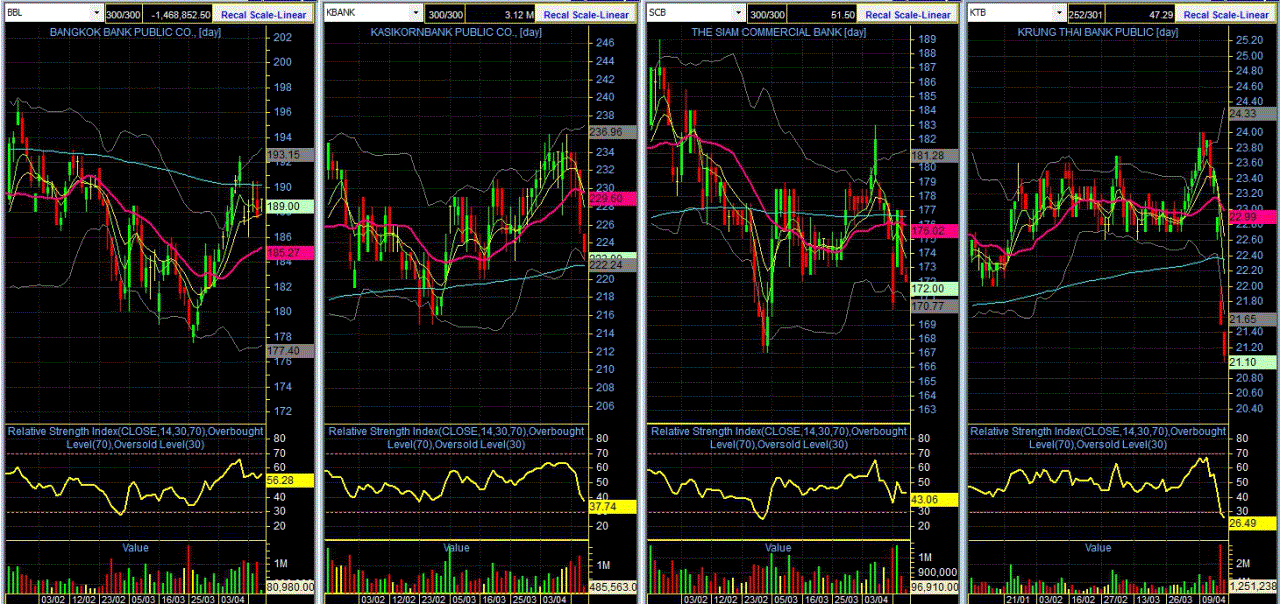Click the 222.24 price tag on KBANK
This screenshot has width=1280, height=604.
[612, 265]
